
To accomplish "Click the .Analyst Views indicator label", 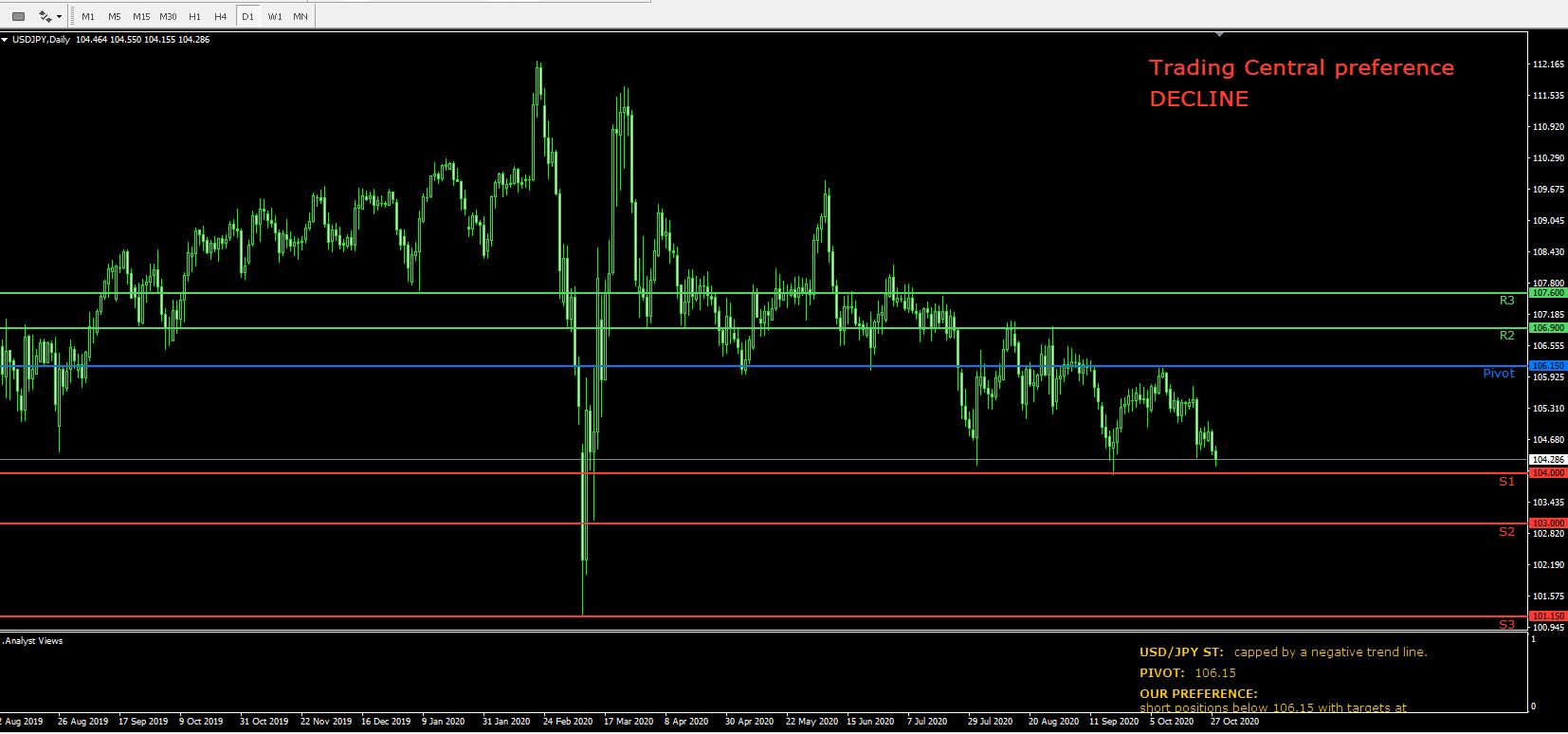I will pos(32,641).
